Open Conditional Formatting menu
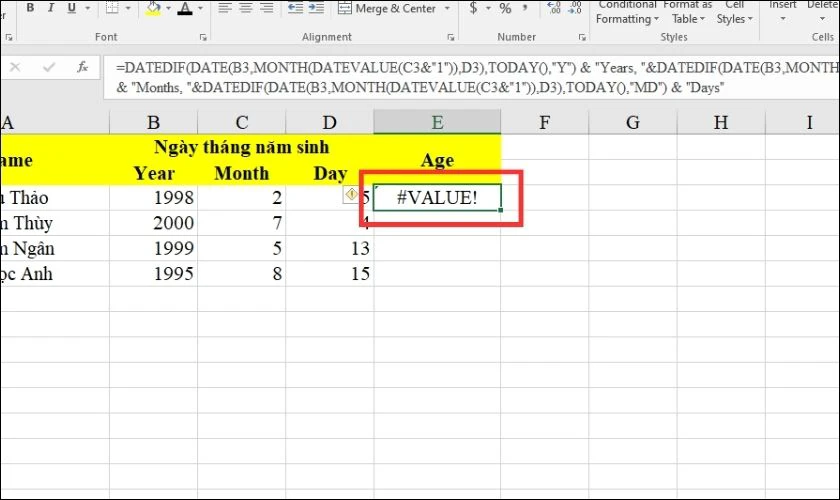 click(627, 12)
